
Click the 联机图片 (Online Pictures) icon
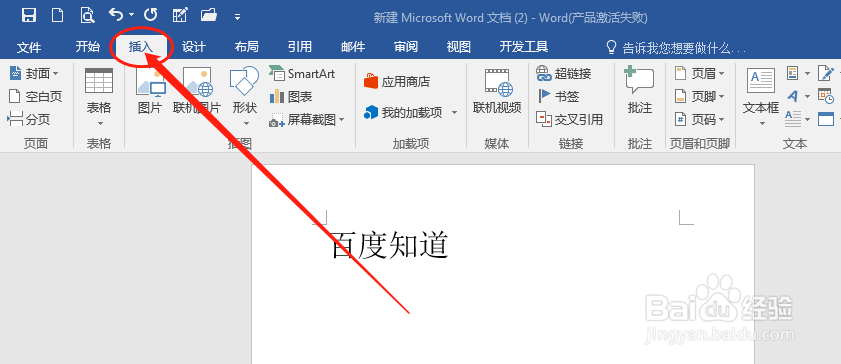pos(197,91)
